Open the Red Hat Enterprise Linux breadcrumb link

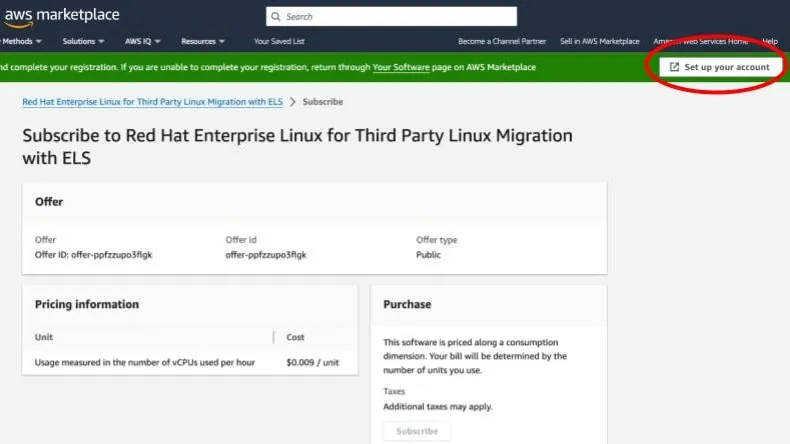[152, 102]
